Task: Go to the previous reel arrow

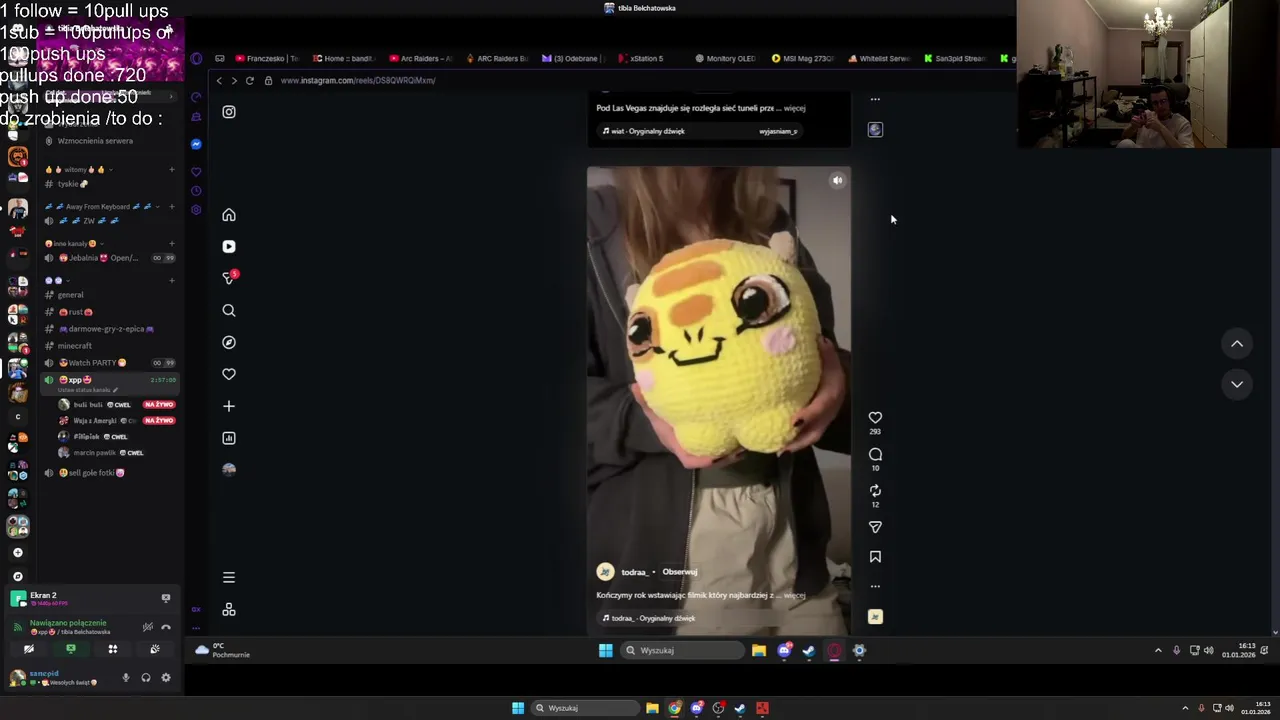Action: coord(1237,344)
